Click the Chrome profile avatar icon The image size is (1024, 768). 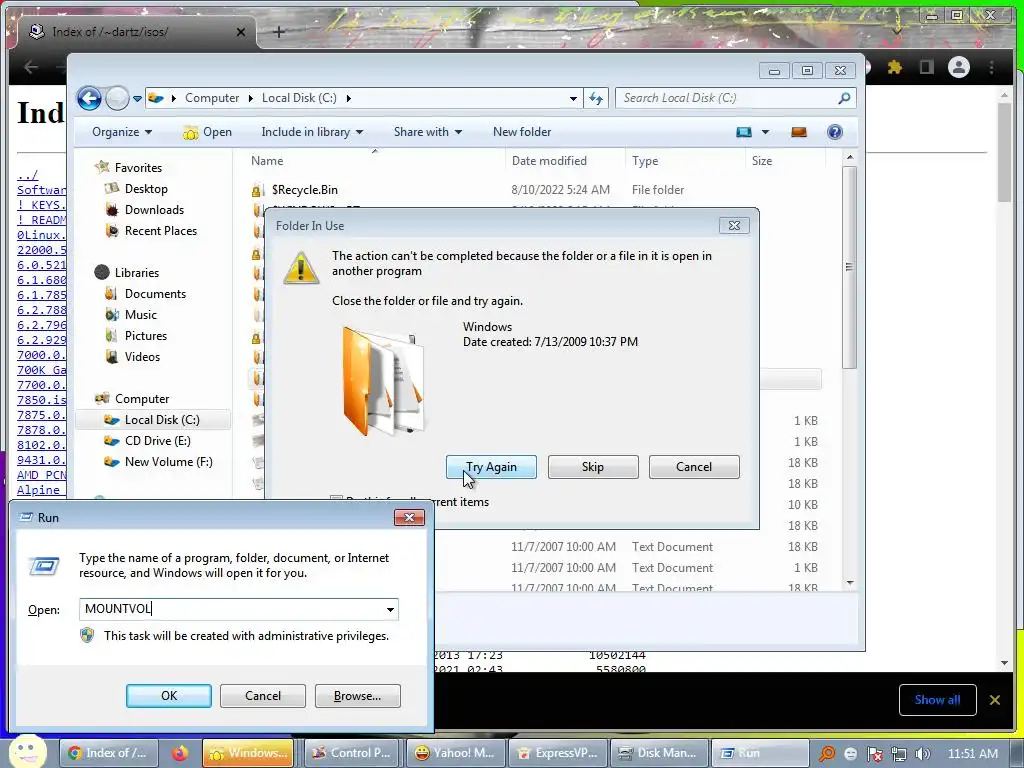959,67
